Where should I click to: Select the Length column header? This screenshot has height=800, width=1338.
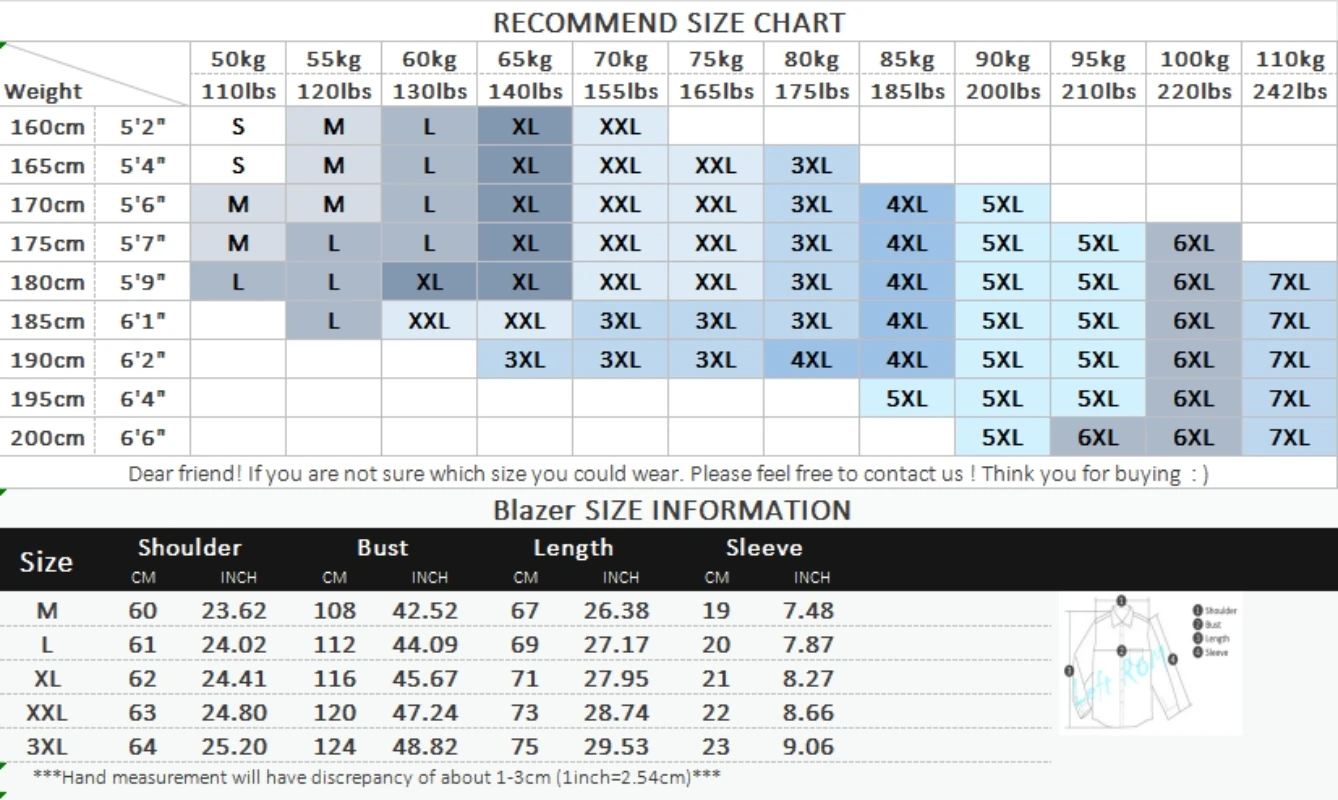point(573,548)
